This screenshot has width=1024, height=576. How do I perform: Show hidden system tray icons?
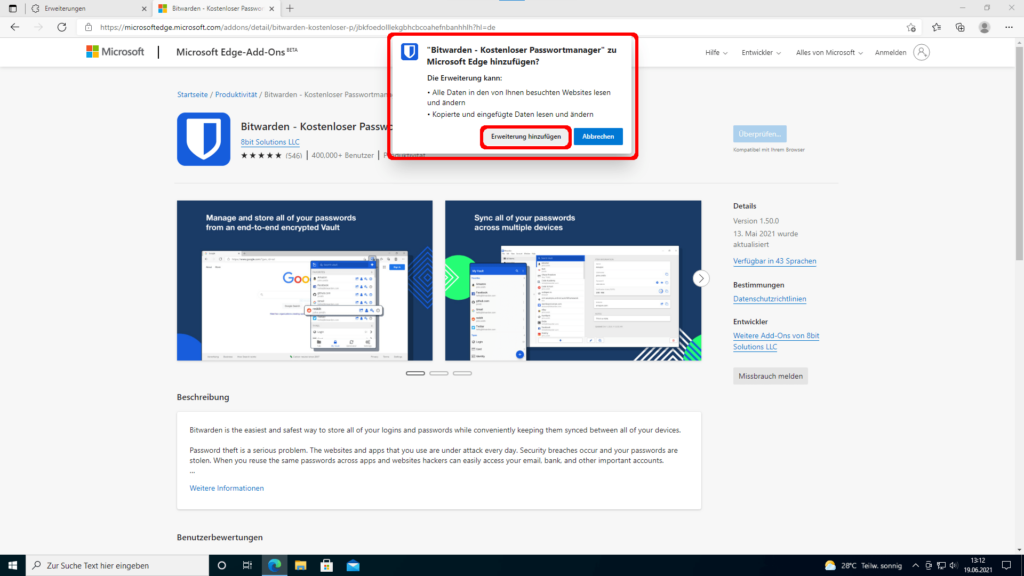point(915,566)
